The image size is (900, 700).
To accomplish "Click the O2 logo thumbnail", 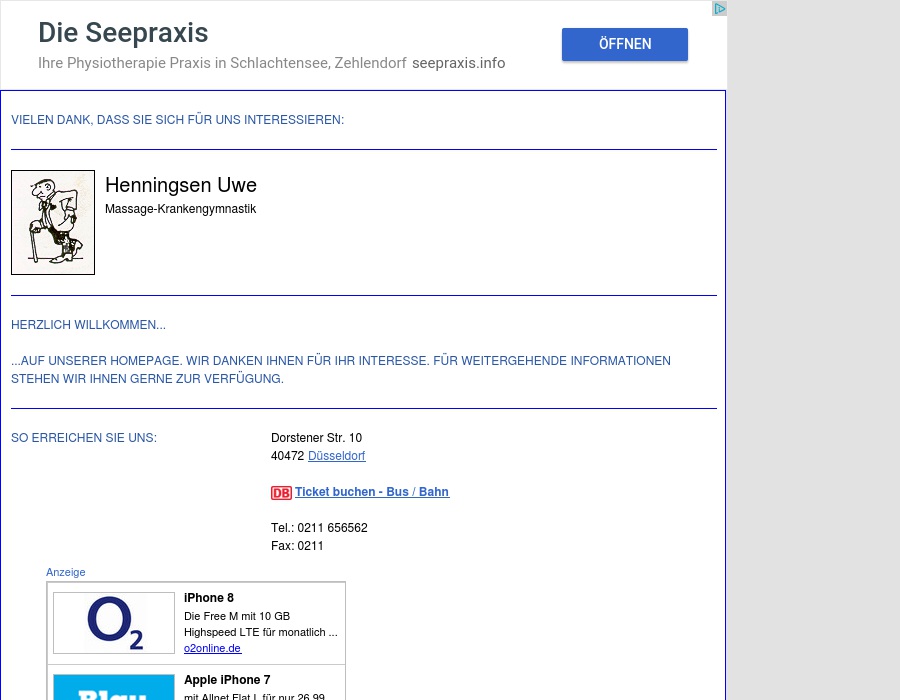I will point(114,623).
